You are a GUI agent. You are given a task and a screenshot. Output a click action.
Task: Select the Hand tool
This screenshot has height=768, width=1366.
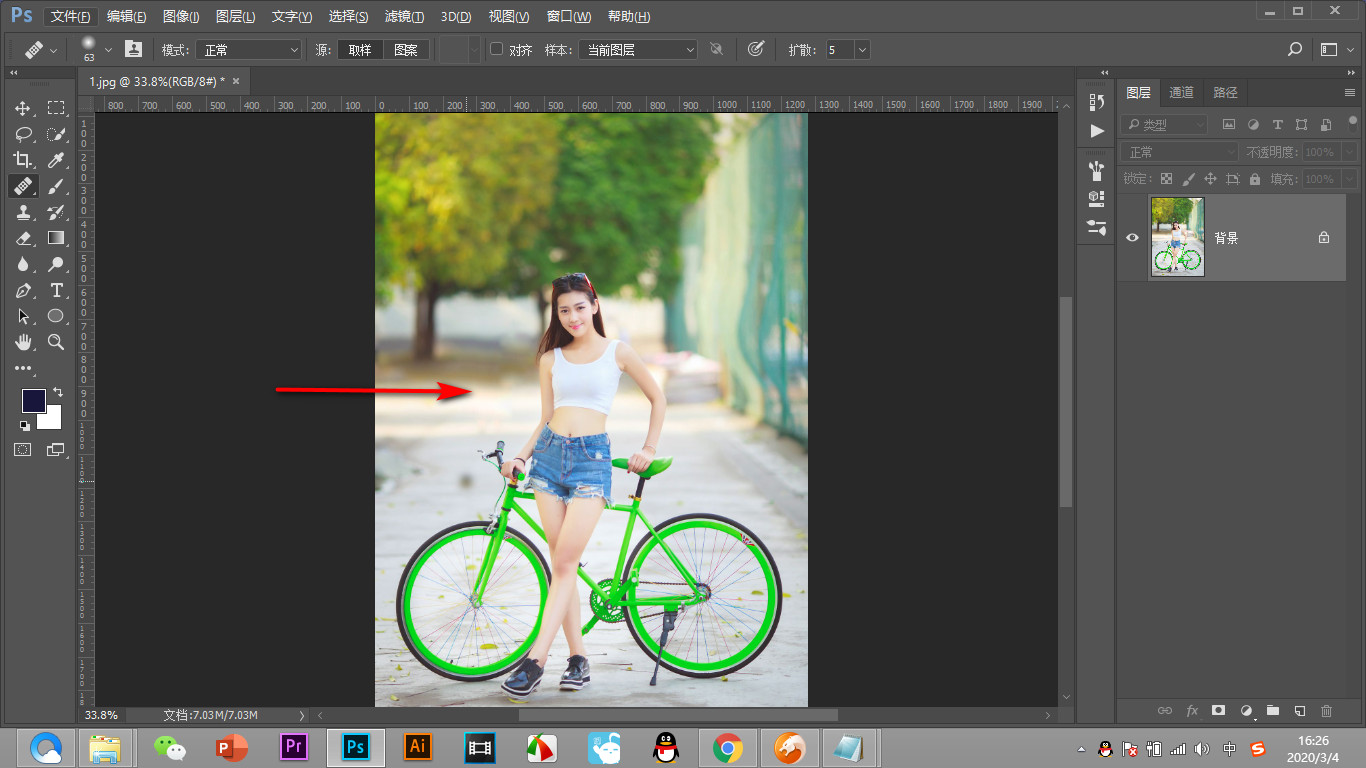tap(23, 342)
